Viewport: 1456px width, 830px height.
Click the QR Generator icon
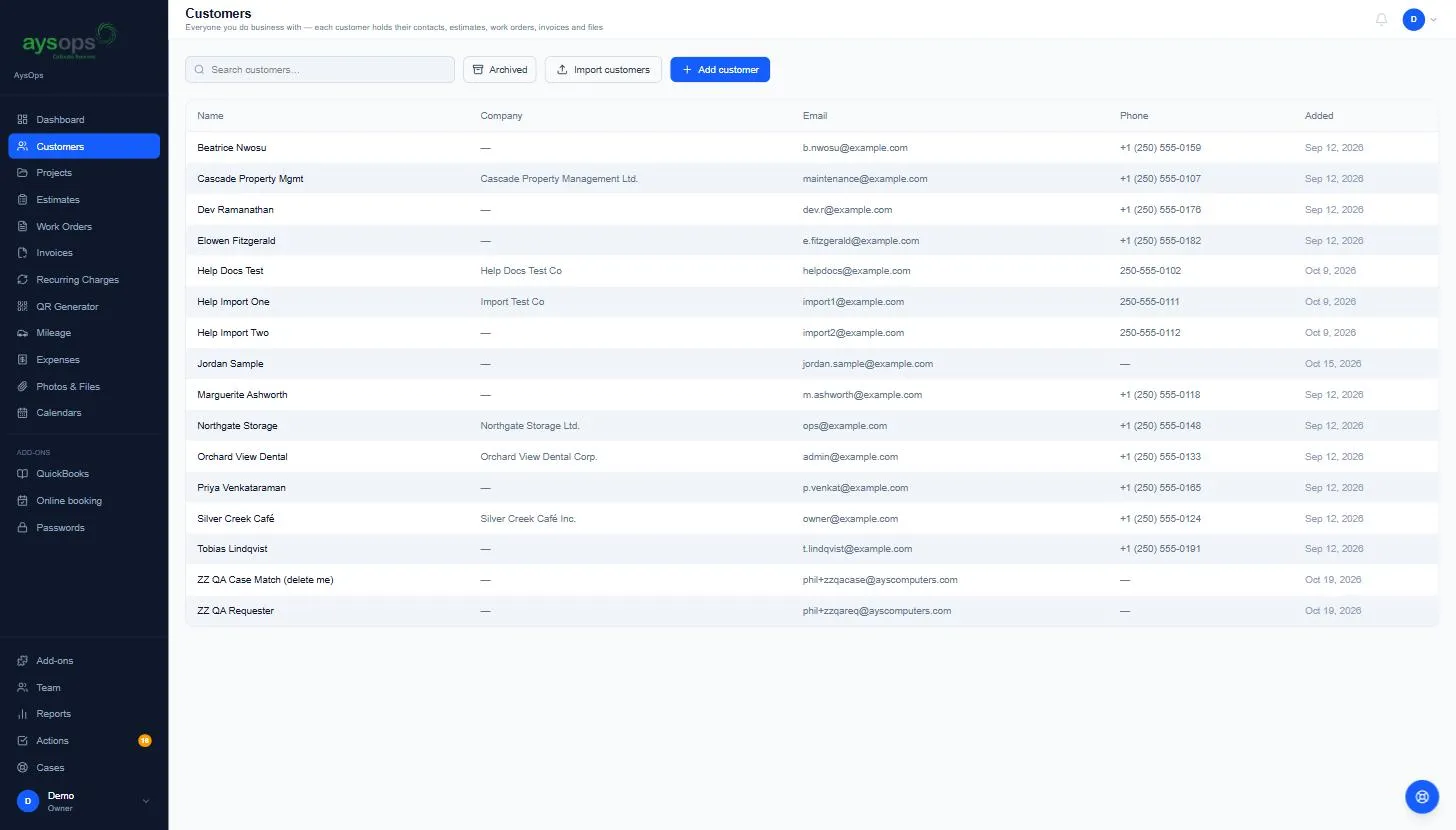[x=23, y=307]
